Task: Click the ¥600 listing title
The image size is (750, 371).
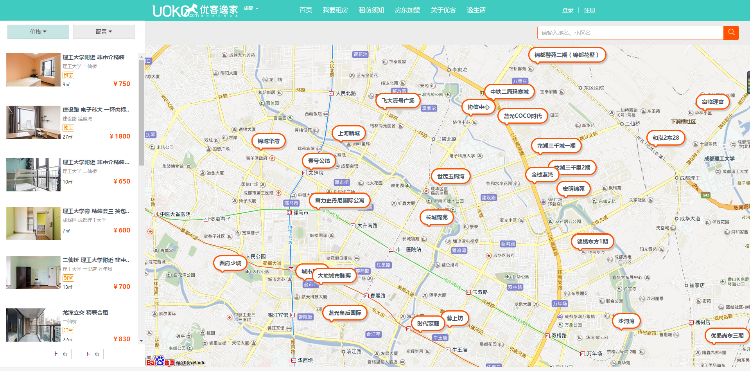Action: click(x=96, y=211)
